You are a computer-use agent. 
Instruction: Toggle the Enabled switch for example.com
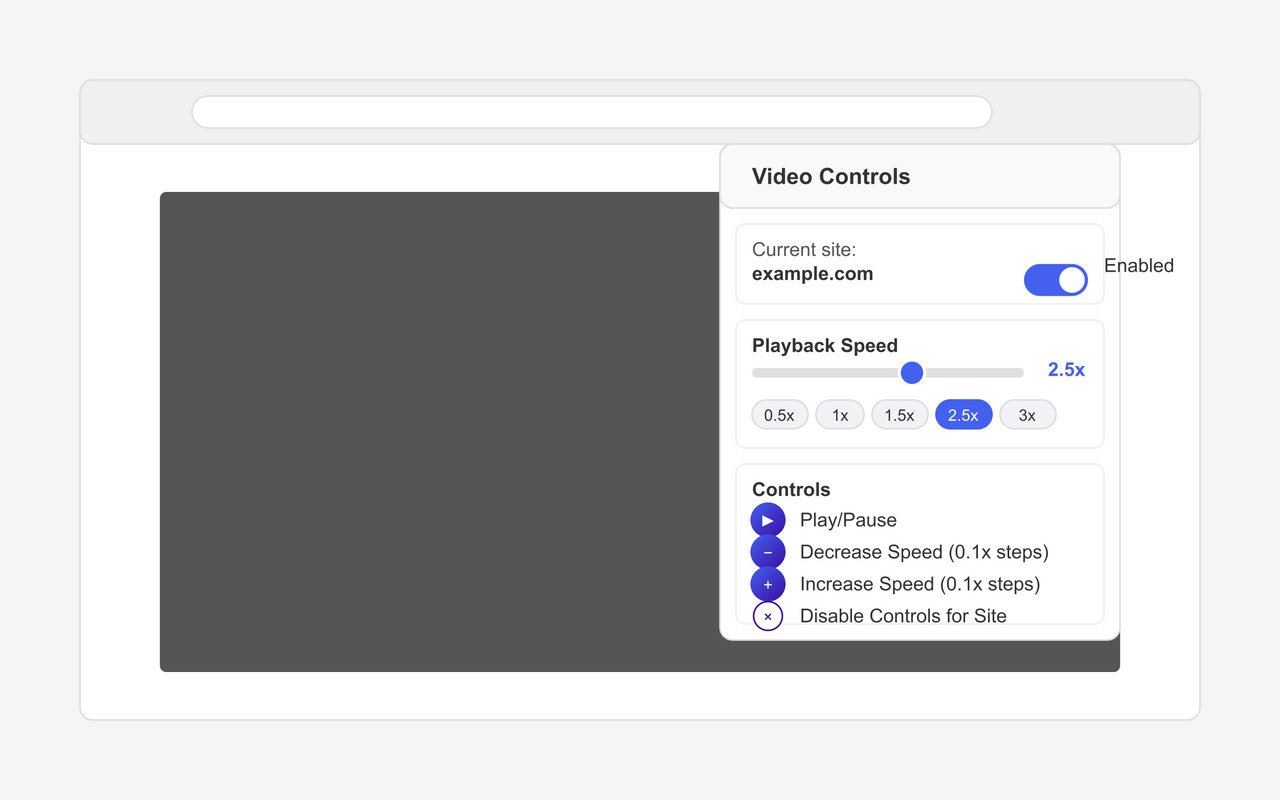point(1055,280)
